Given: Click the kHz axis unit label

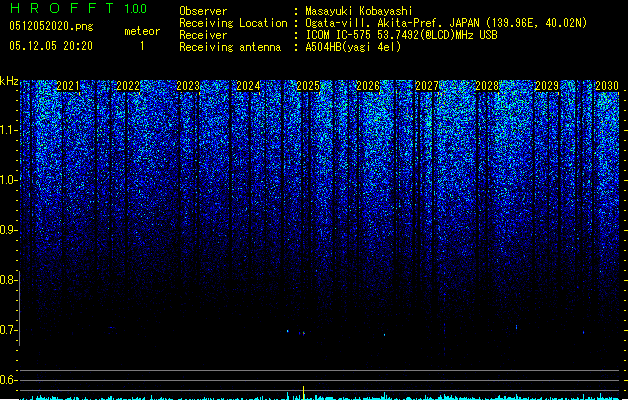Looking at the screenshot, I should tap(9, 81).
